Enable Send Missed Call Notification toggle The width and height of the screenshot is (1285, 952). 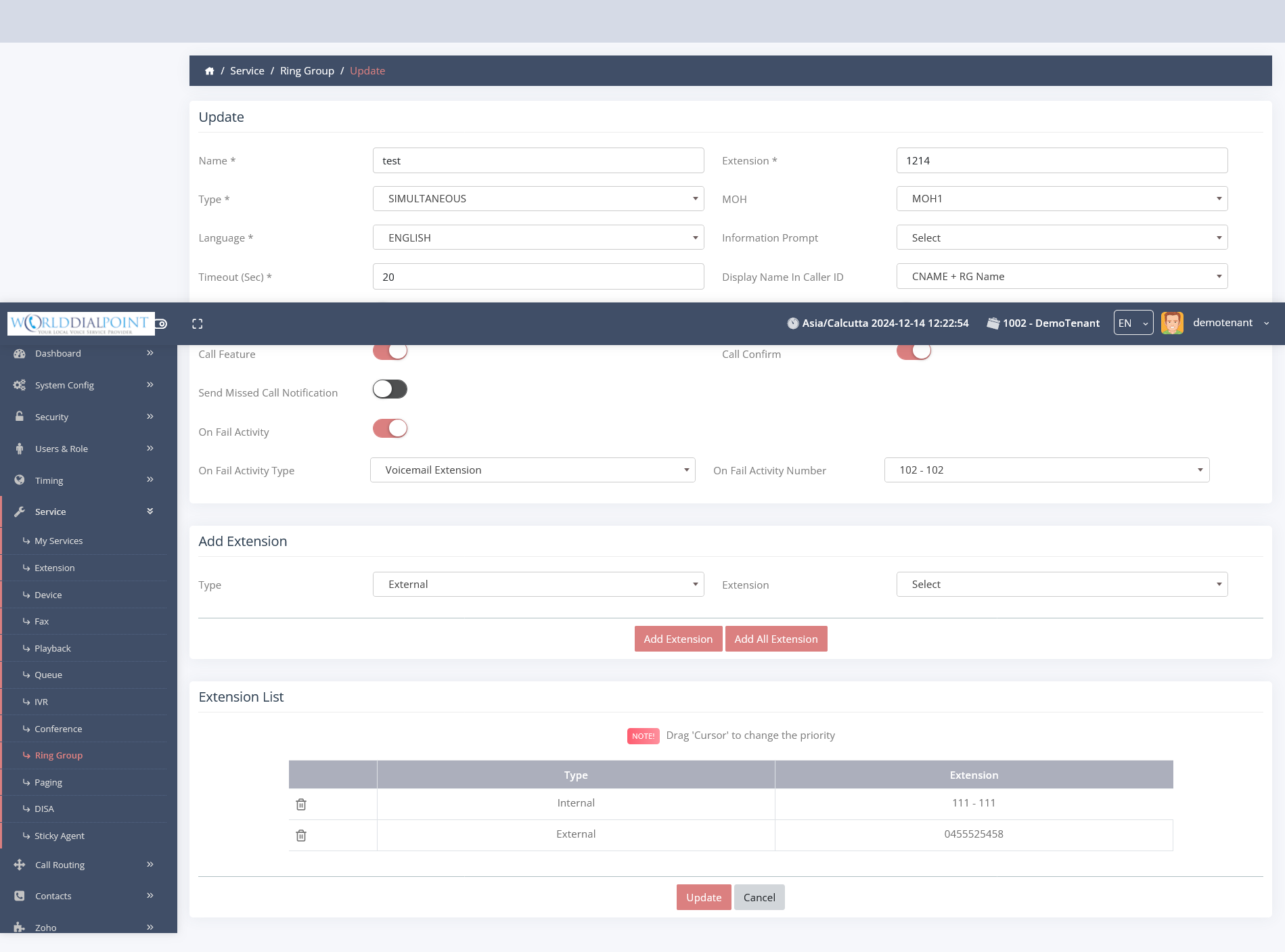(390, 390)
